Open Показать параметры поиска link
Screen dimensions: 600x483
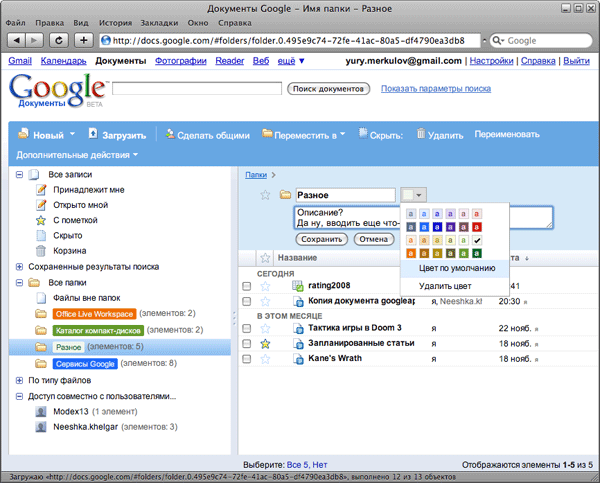tap(436, 88)
